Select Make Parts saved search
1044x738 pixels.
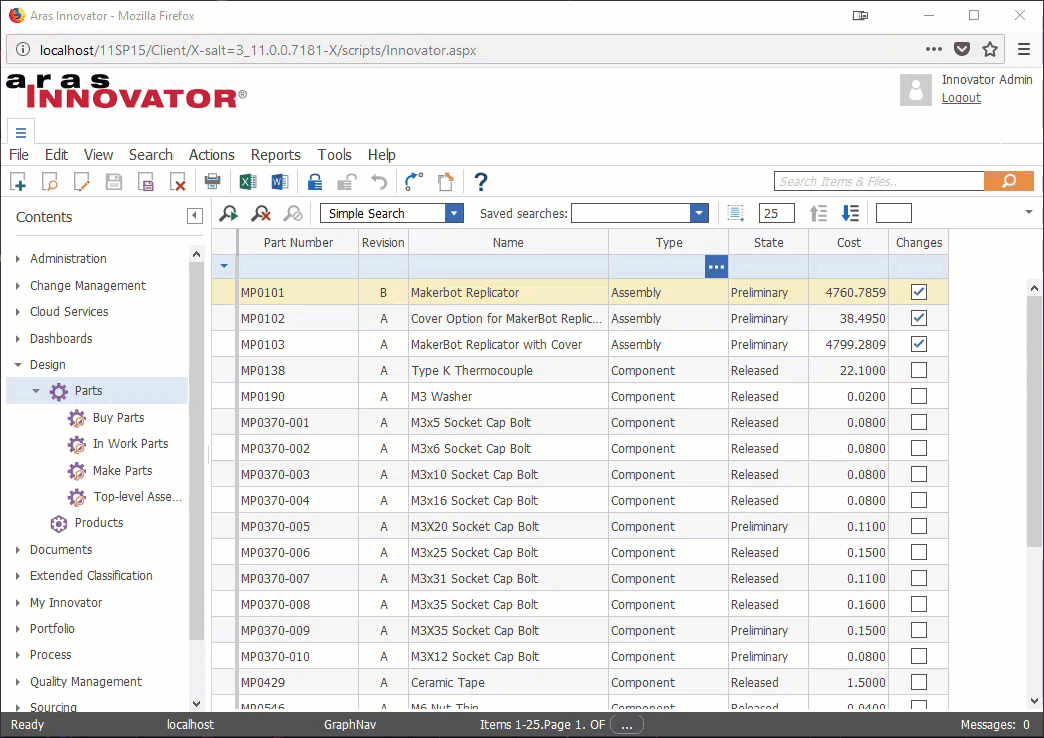(x=123, y=470)
